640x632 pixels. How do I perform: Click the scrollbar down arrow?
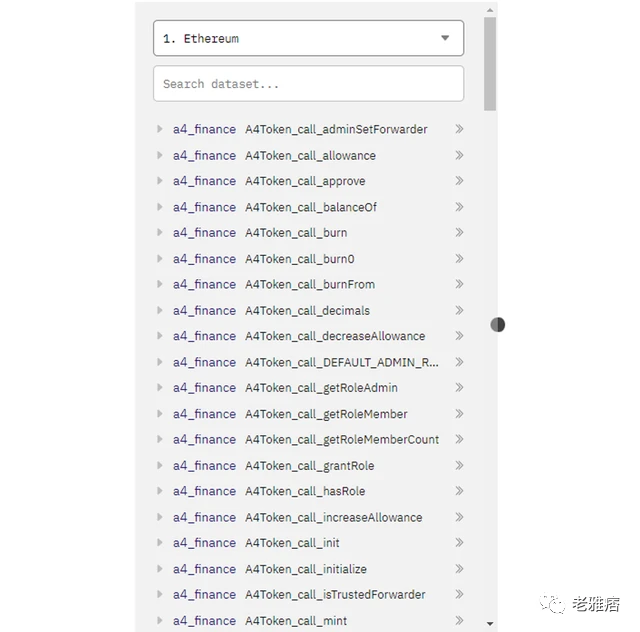click(489, 623)
